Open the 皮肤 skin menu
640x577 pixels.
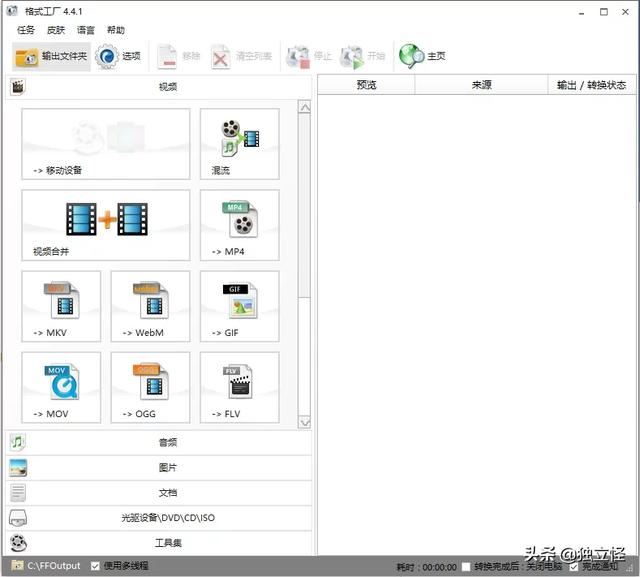click(56, 30)
